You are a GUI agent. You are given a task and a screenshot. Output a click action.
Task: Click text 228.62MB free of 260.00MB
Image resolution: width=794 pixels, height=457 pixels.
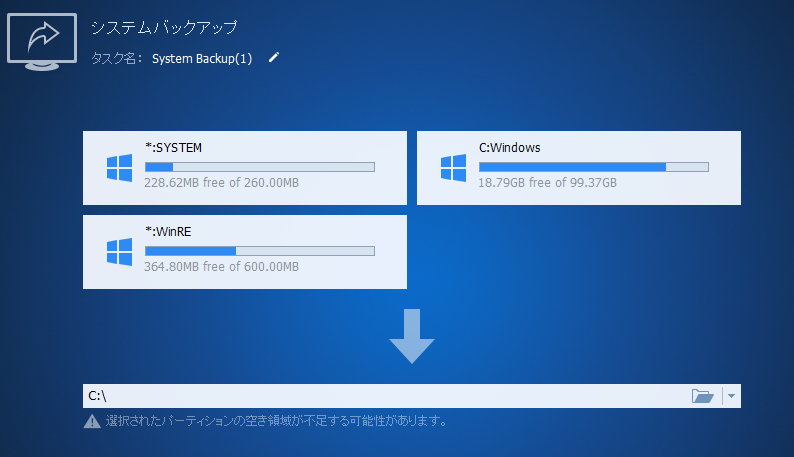click(221, 182)
